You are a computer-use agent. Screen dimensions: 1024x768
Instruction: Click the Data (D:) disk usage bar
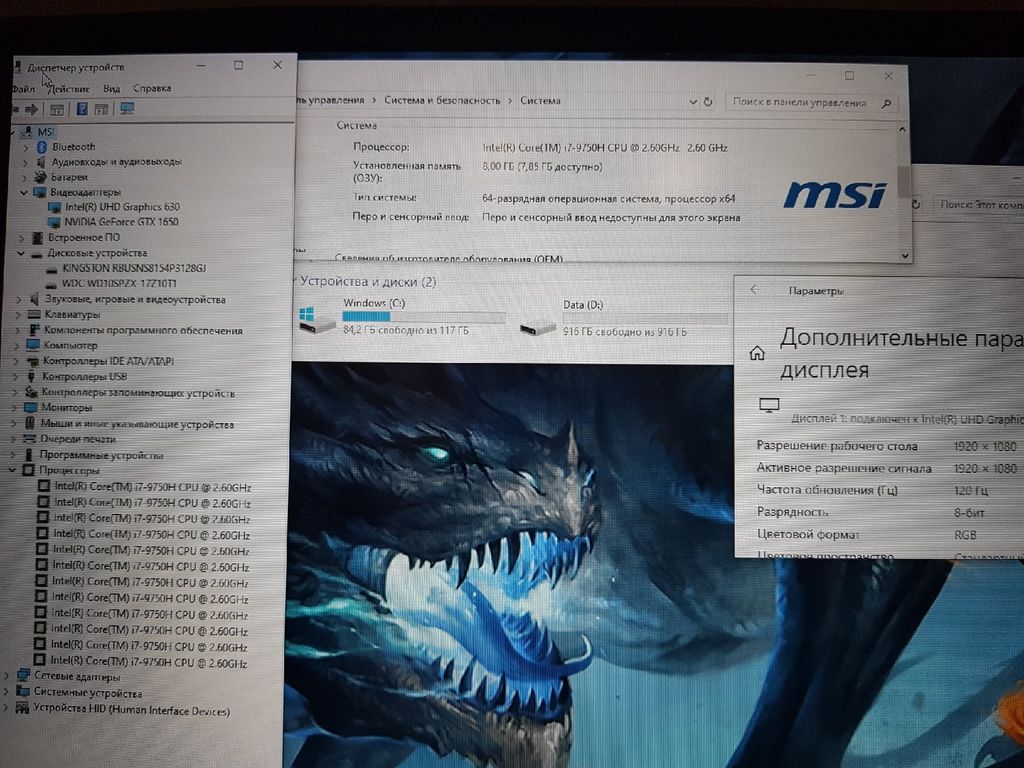point(645,319)
